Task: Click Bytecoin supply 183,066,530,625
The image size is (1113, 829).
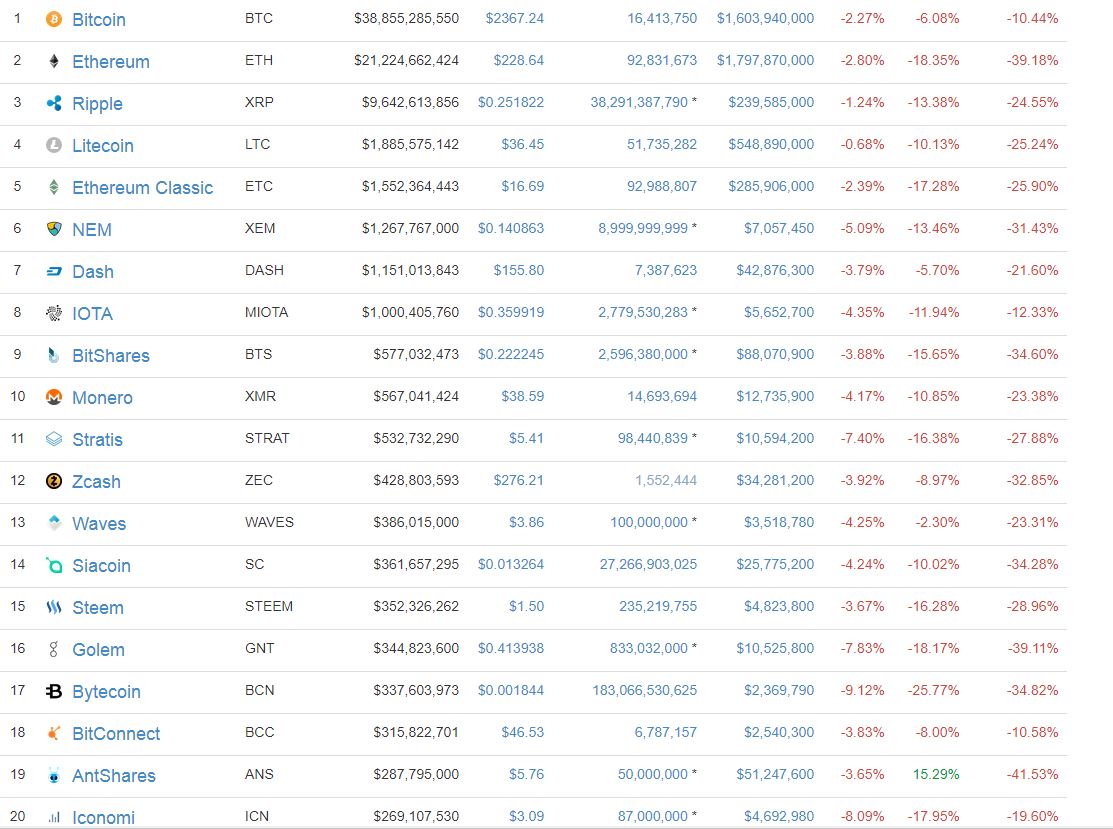Action: (645, 690)
